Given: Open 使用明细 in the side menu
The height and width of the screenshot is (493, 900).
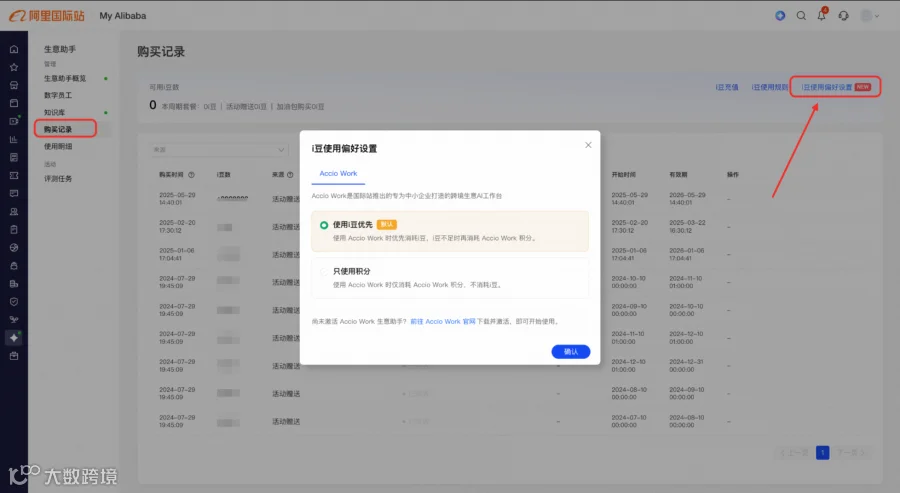Looking at the screenshot, I should (58, 146).
